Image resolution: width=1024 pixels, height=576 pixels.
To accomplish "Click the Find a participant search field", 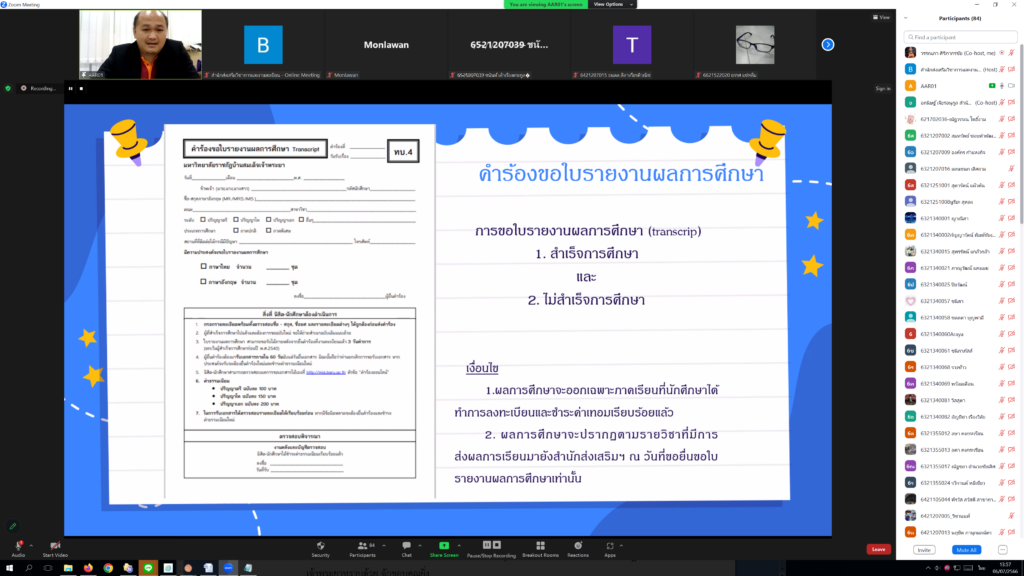I will click(960, 37).
